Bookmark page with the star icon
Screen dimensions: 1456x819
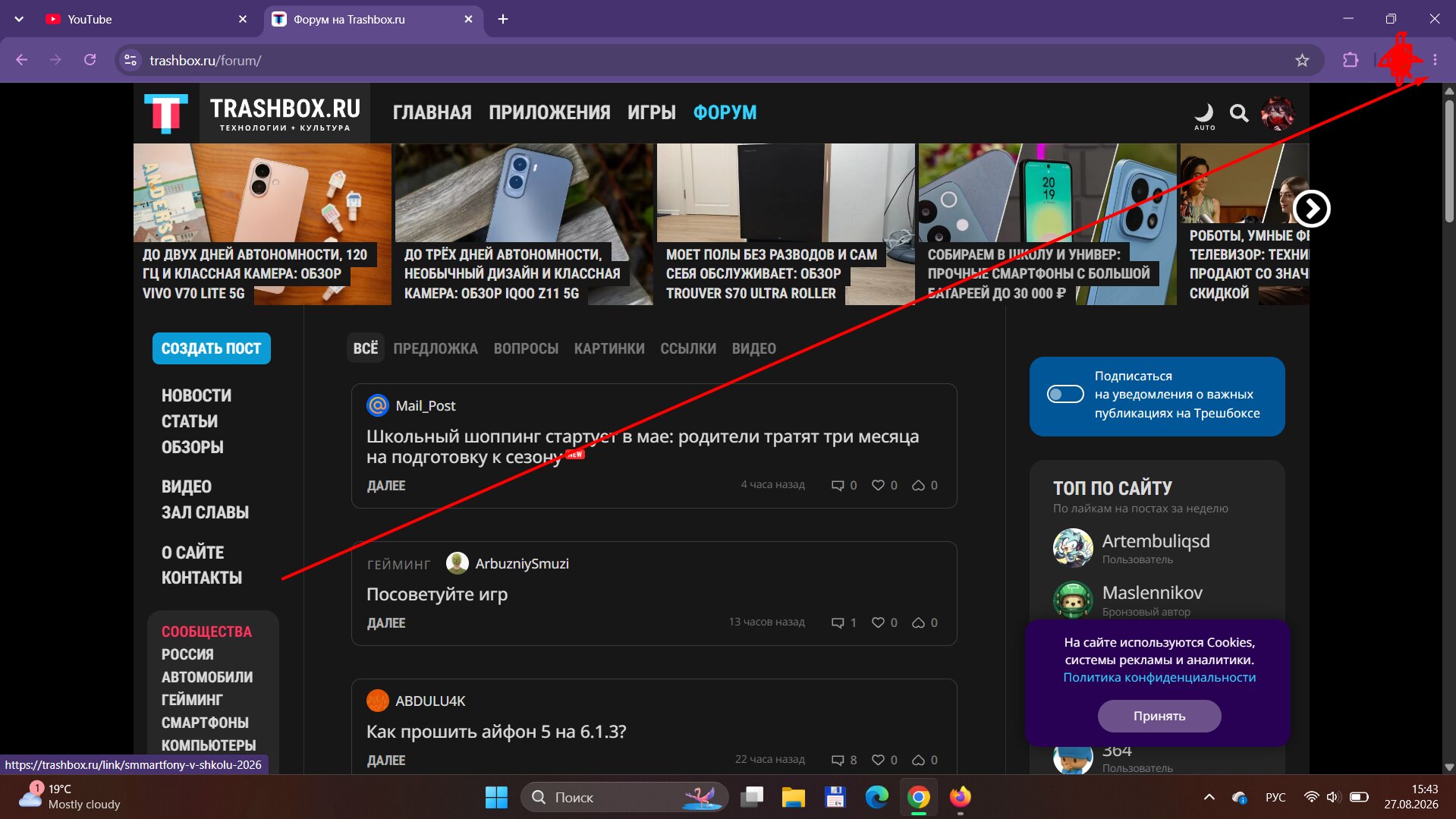1302,60
